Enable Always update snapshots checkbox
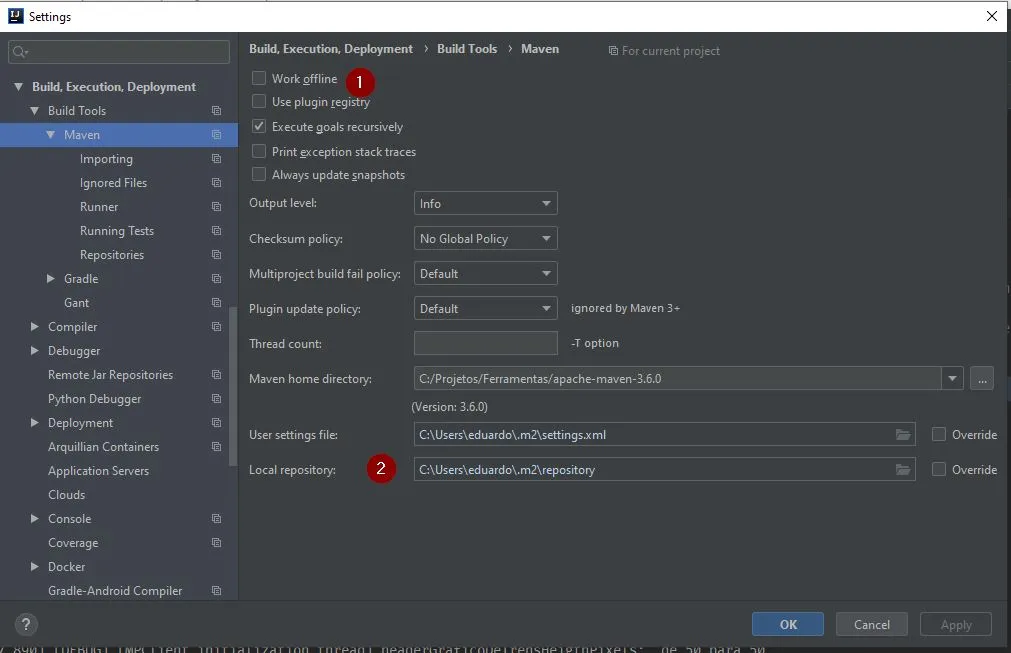Image resolution: width=1011 pixels, height=653 pixels. click(x=259, y=175)
